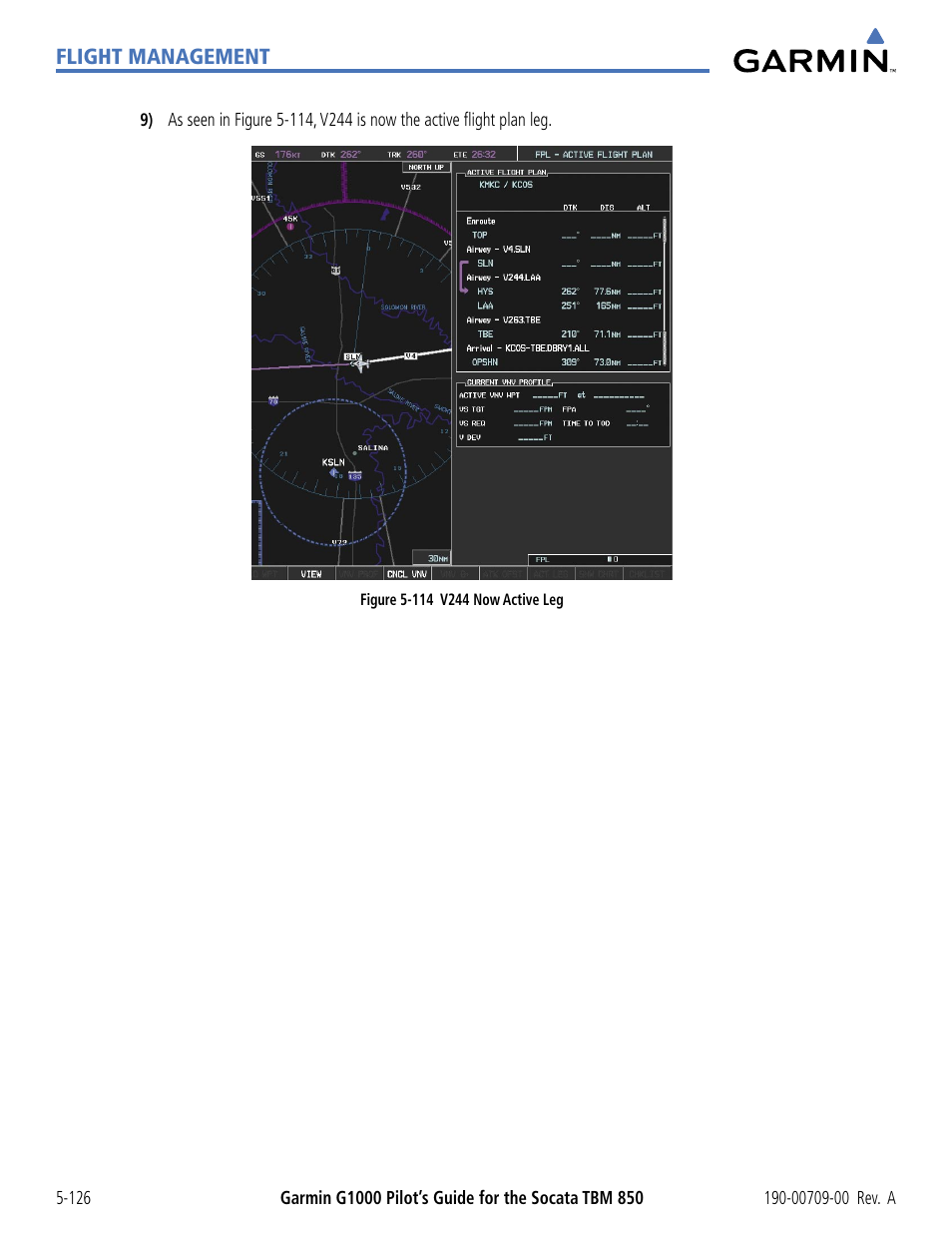Click the magenta active leg arrow
The width and height of the screenshot is (952, 1233).
(463, 278)
